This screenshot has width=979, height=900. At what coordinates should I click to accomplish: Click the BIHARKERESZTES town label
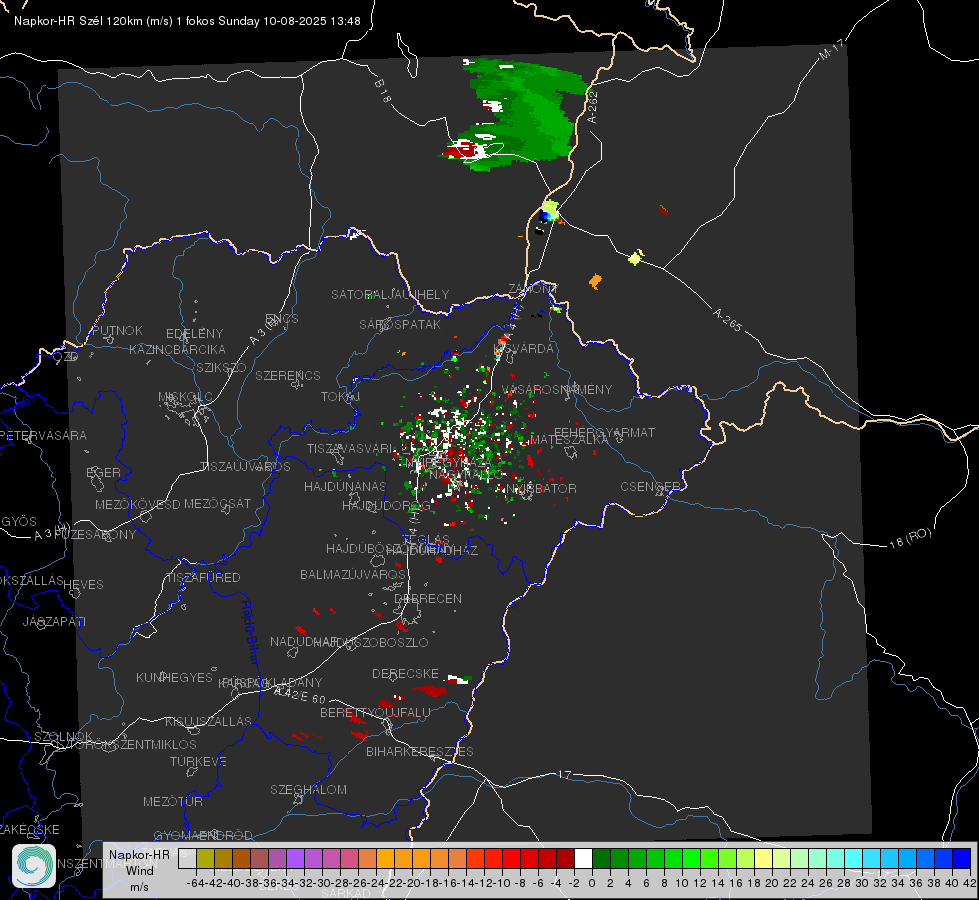tap(420, 751)
